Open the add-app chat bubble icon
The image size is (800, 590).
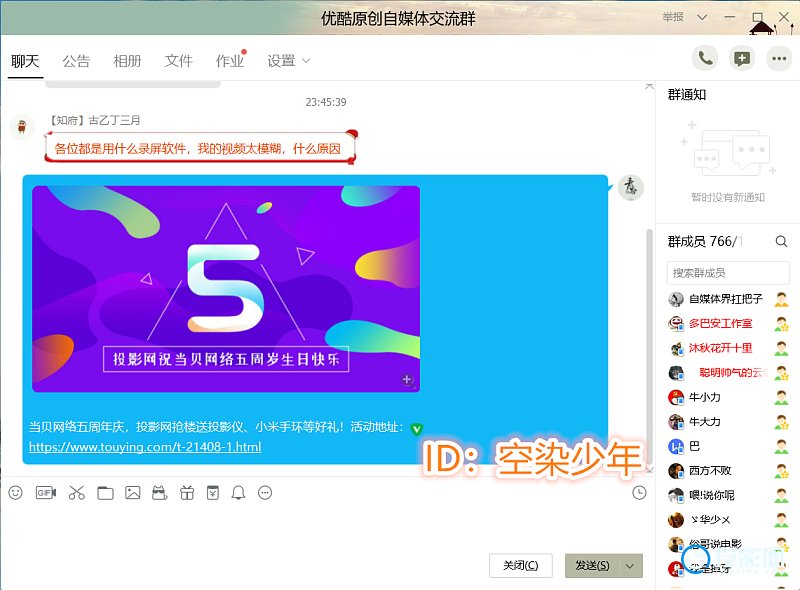[x=742, y=59]
